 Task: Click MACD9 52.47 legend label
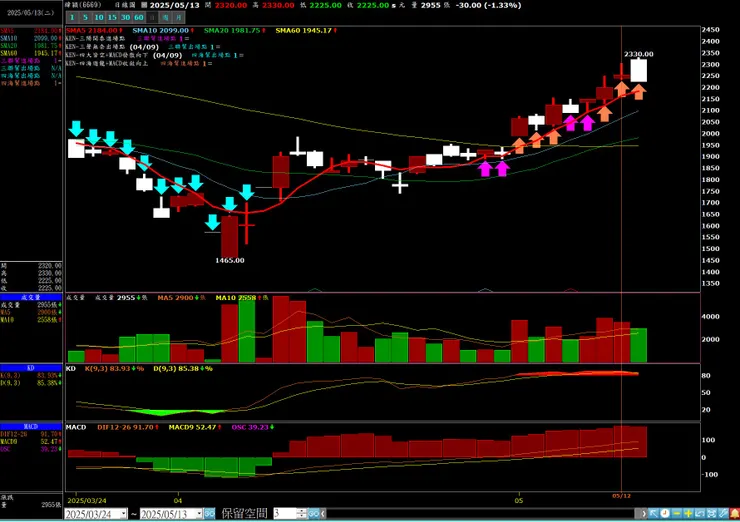[x=195, y=427]
